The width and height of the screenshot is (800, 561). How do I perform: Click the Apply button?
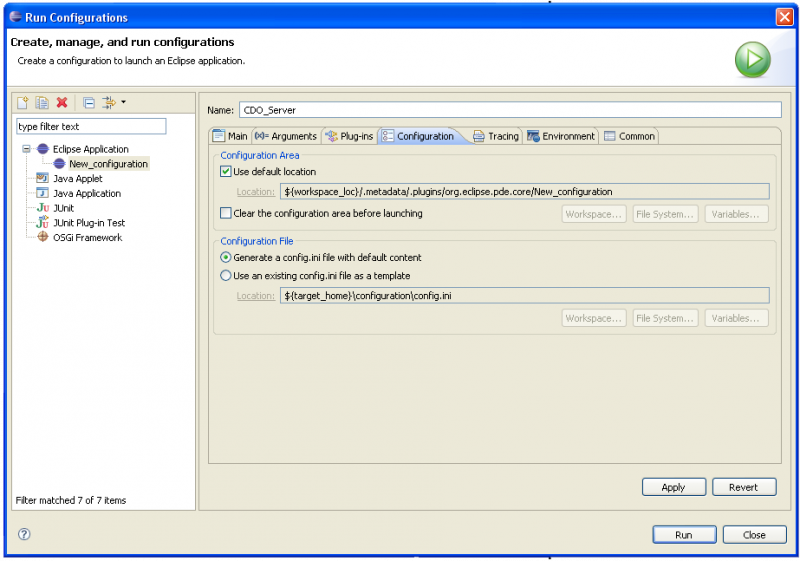(673, 487)
